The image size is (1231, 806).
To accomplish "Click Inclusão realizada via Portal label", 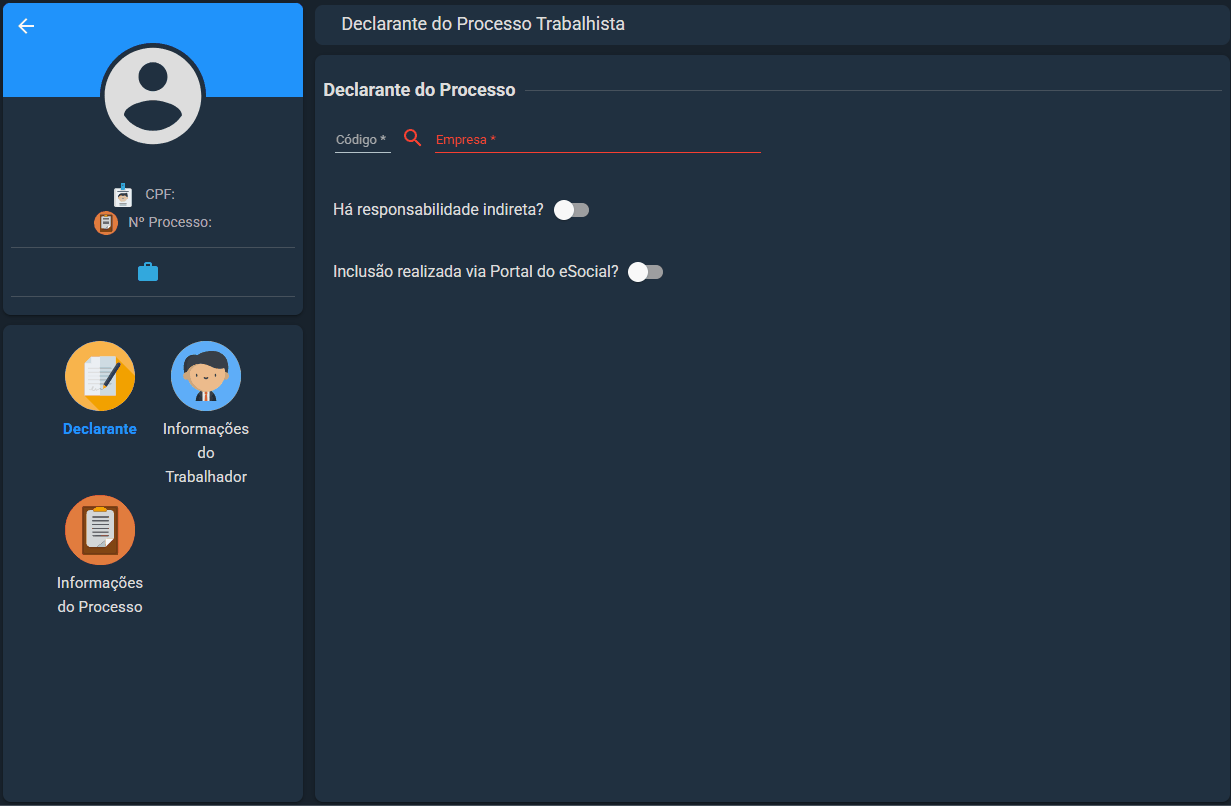I will click(476, 272).
